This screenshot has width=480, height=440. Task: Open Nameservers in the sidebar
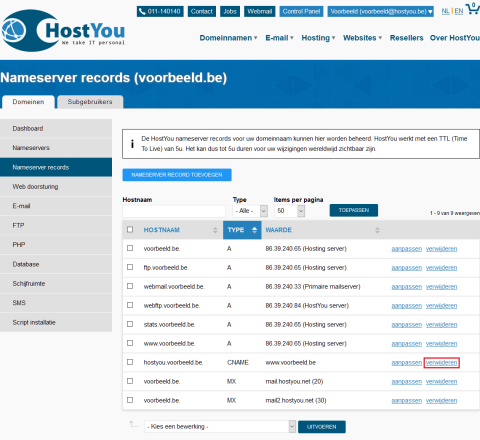tap(56, 148)
